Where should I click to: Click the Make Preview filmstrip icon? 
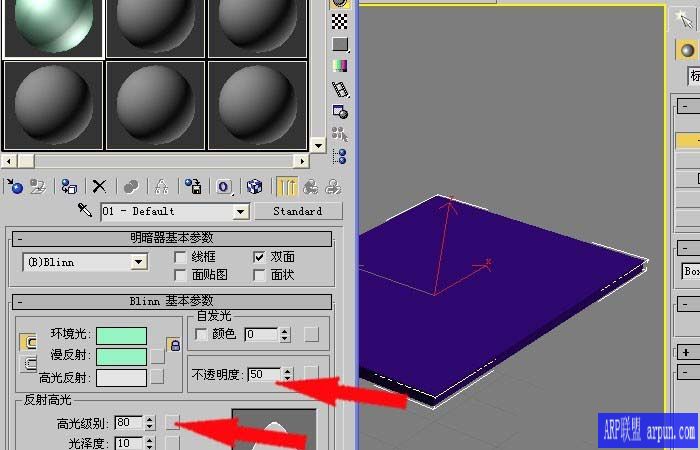coord(340,89)
